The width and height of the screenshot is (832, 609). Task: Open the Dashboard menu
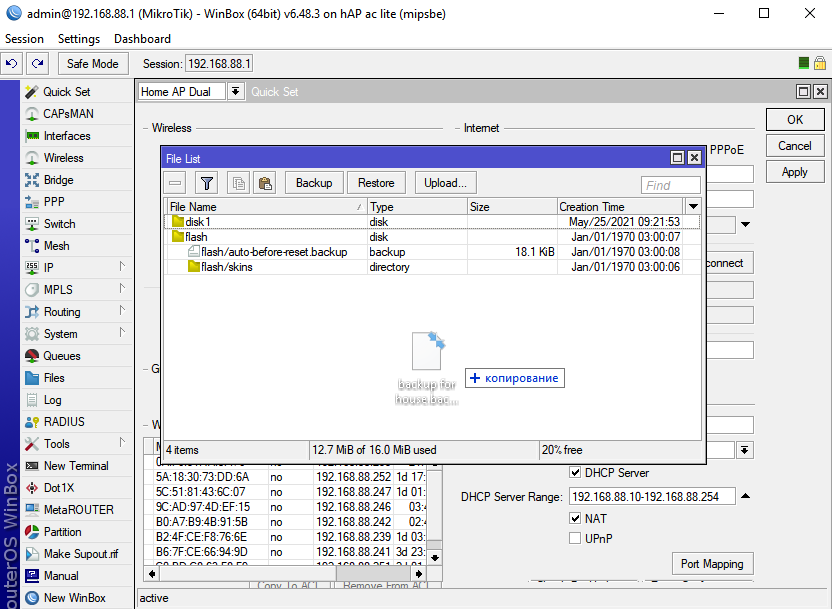click(142, 39)
